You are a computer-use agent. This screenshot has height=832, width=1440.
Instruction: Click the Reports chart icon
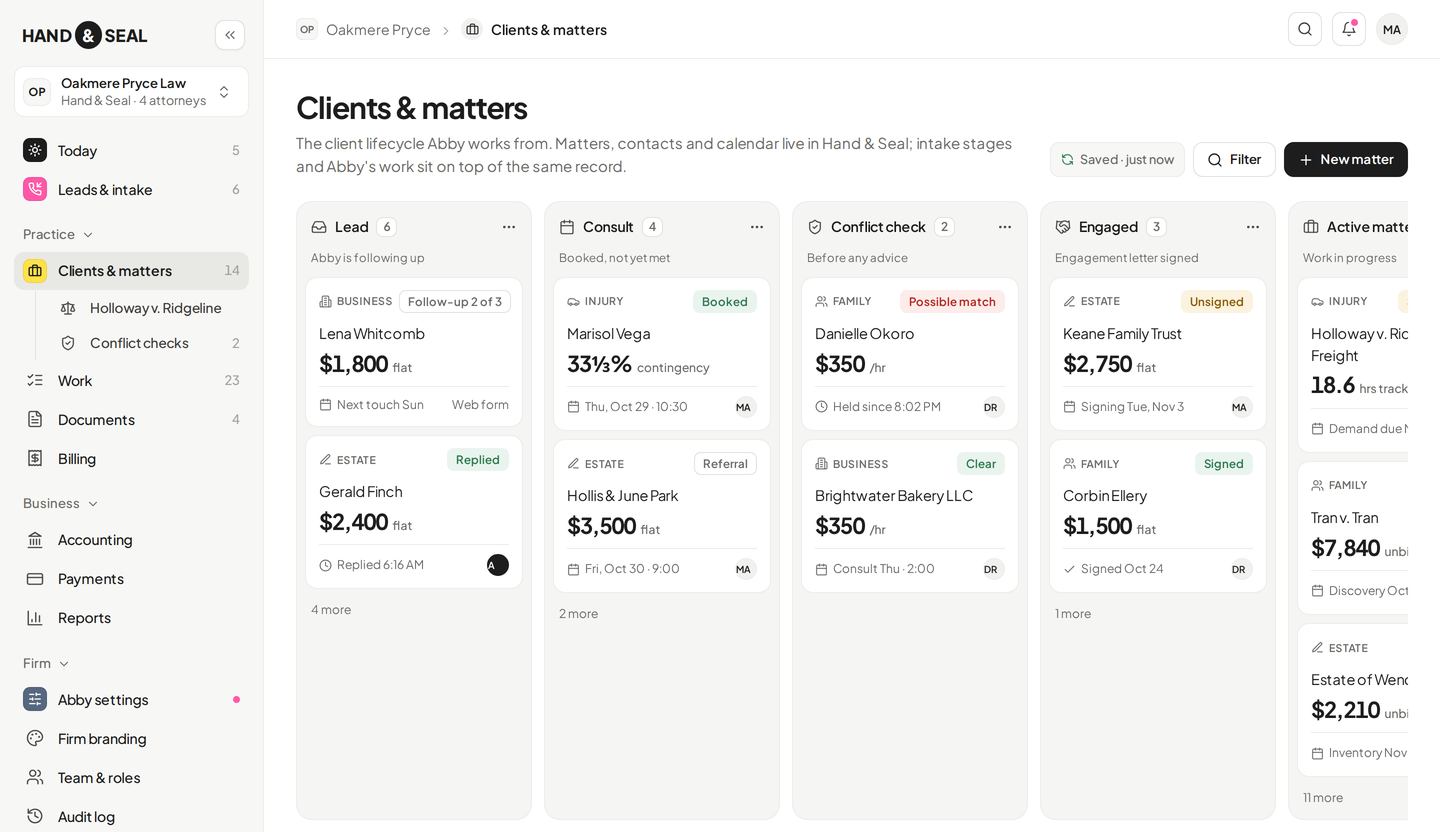(x=35, y=617)
